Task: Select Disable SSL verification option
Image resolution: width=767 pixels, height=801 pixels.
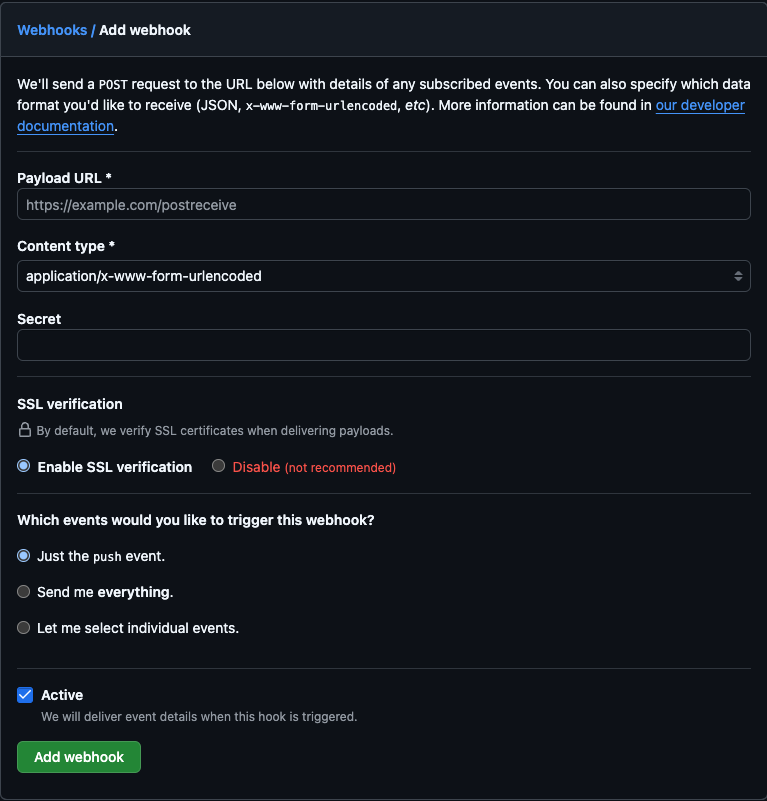Action: pyautogui.click(x=218, y=466)
